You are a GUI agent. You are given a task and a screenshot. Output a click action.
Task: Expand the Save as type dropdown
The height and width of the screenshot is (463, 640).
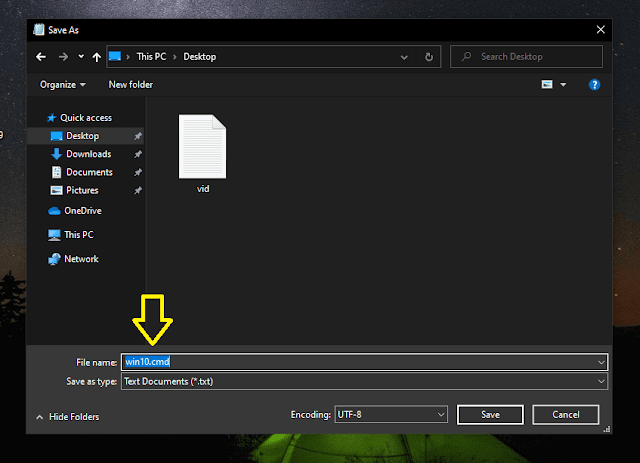tap(364, 381)
